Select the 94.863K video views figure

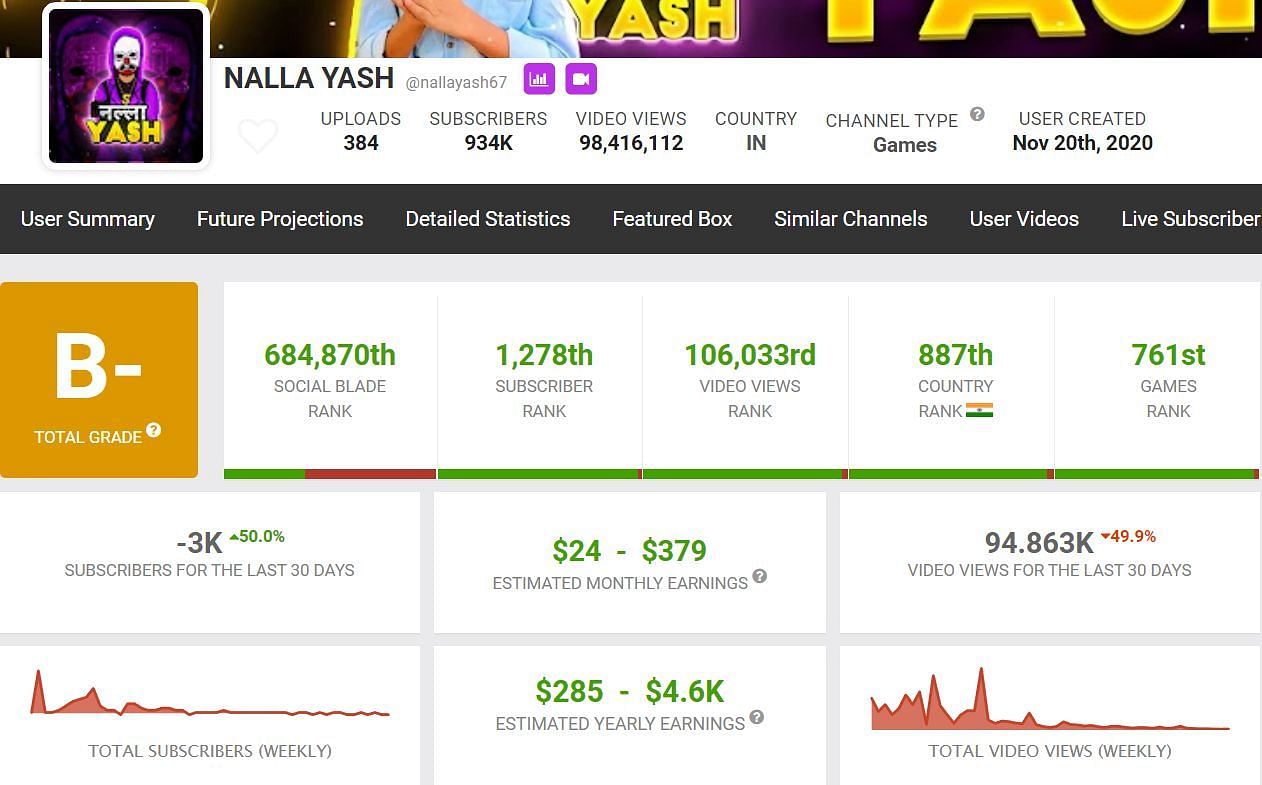pyautogui.click(x=1039, y=543)
